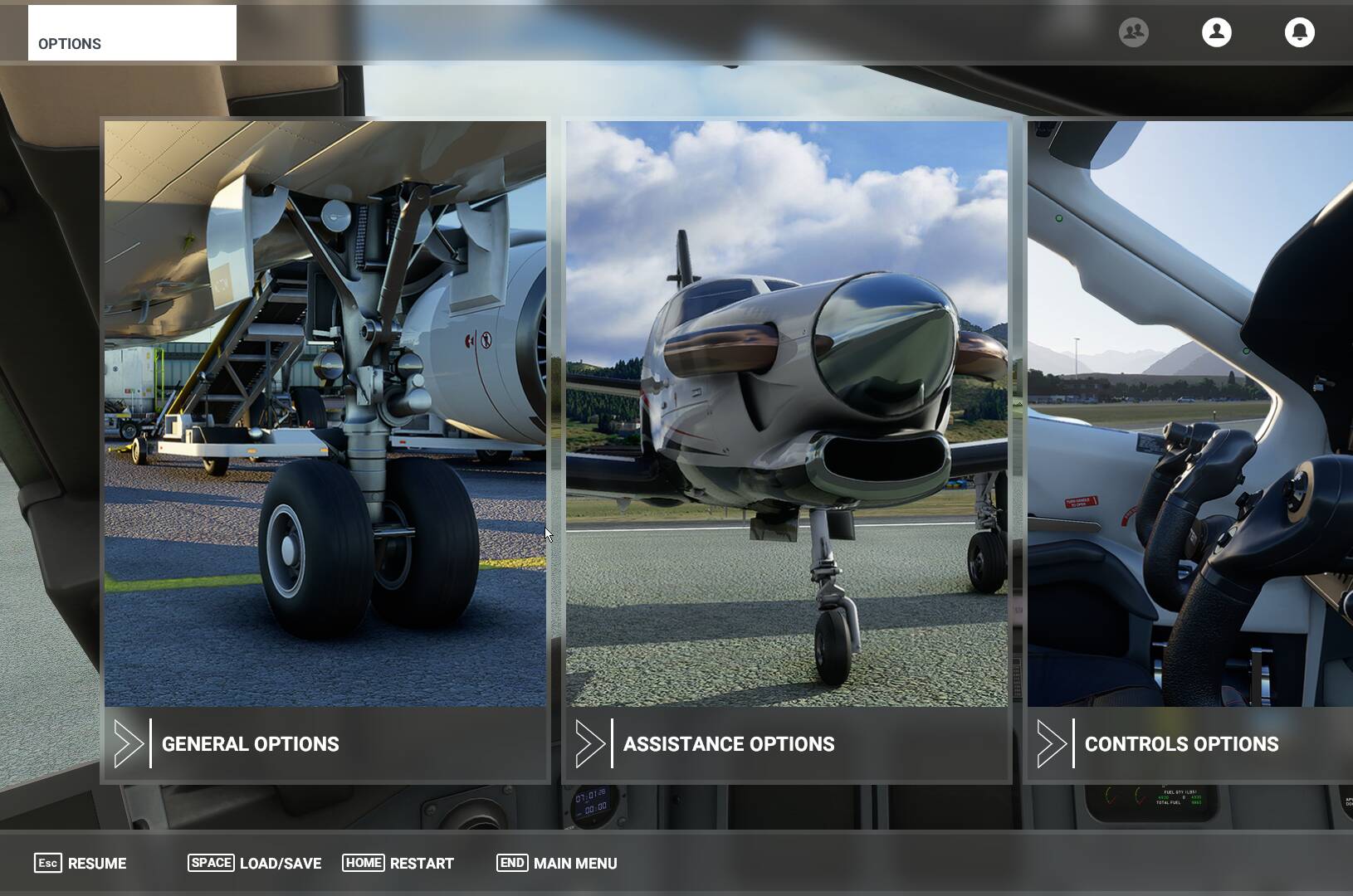Open General Options label

[251, 744]
